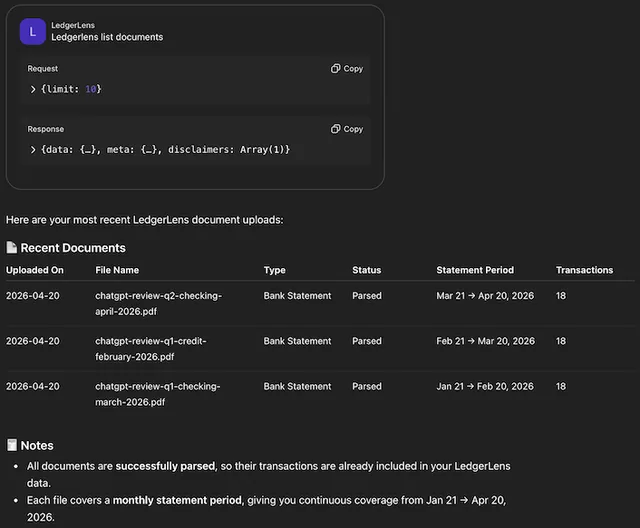Expand the response data object chevron
Viewport: 640px width, 528px height.
point(33,149)
